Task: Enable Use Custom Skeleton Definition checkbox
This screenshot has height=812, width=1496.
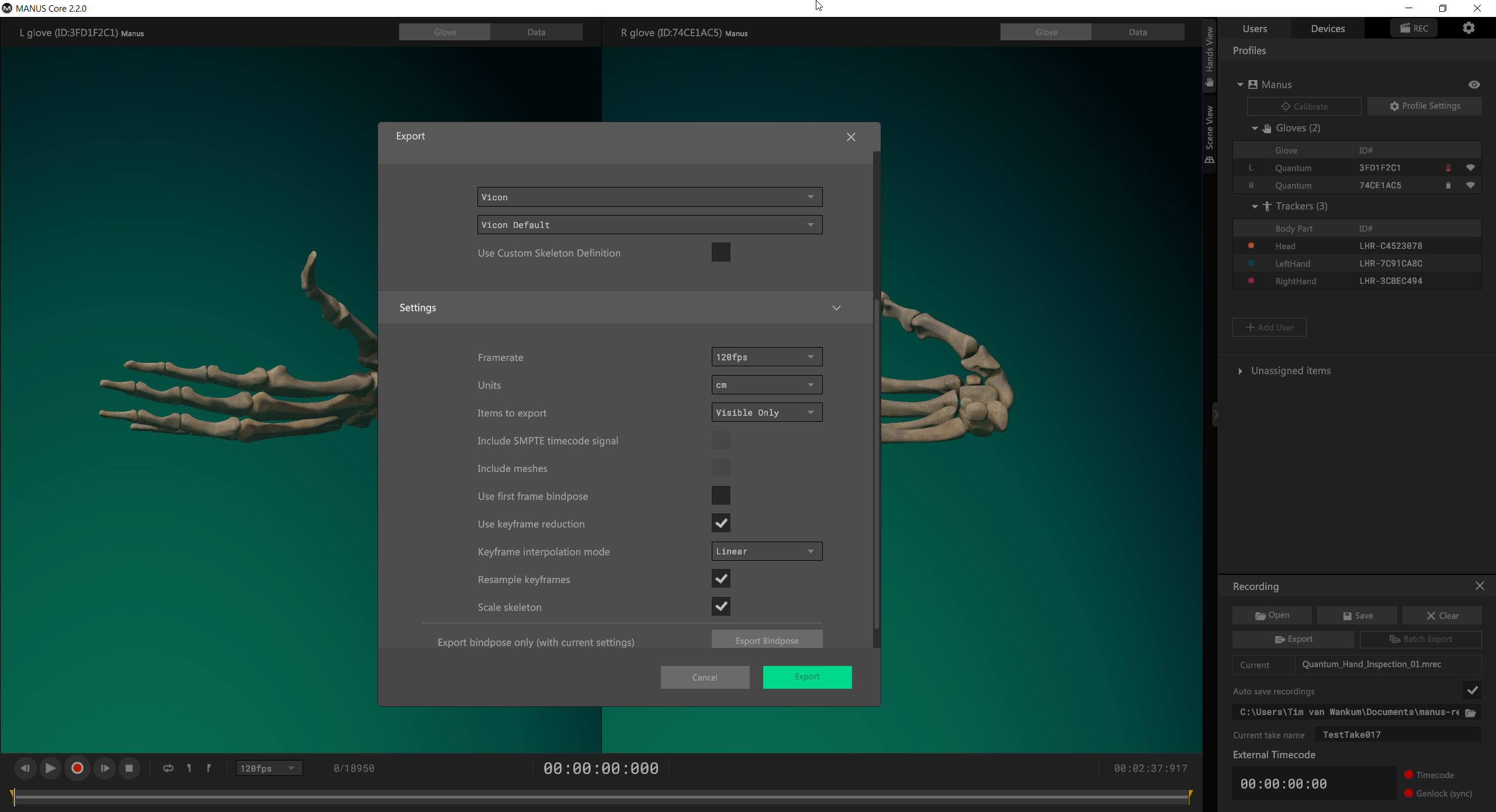Action: point(721,252)
